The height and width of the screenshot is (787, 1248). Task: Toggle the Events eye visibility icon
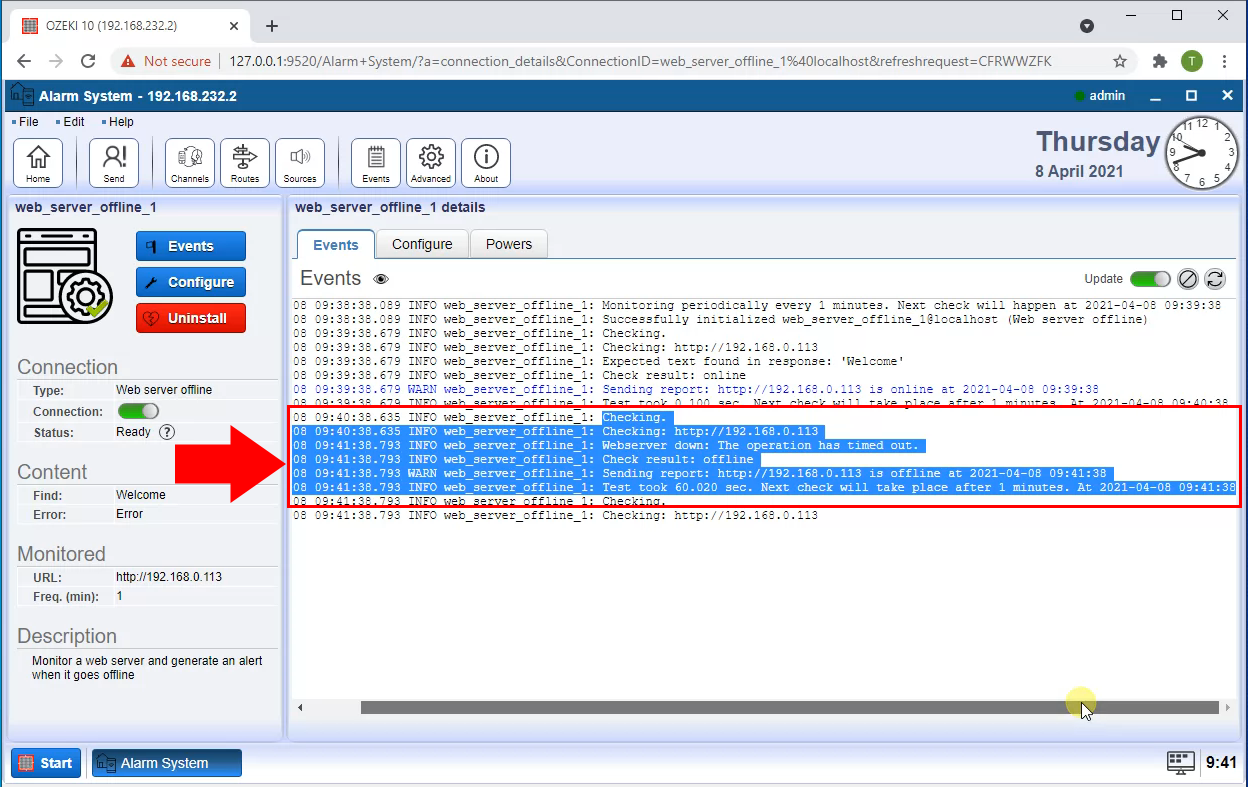(x=381, y=279)
